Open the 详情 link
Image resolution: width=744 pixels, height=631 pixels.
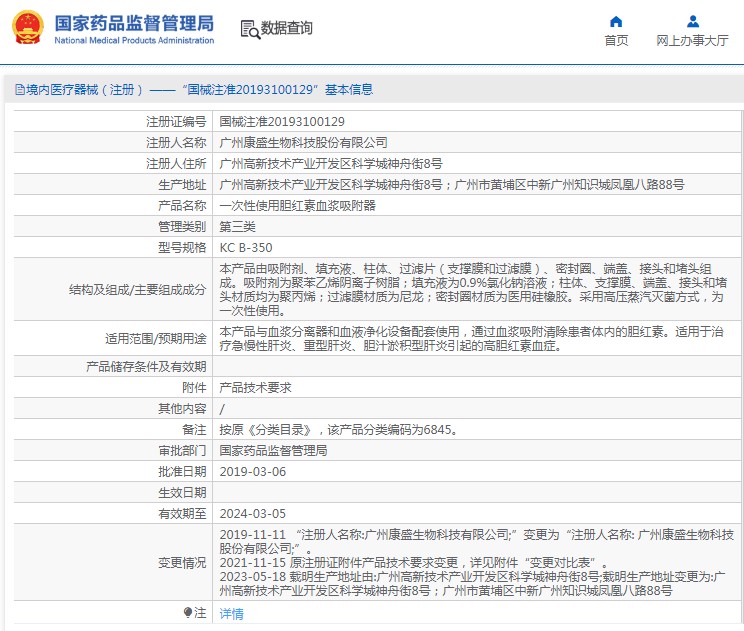pyautogui.click(x=232, y=613)
